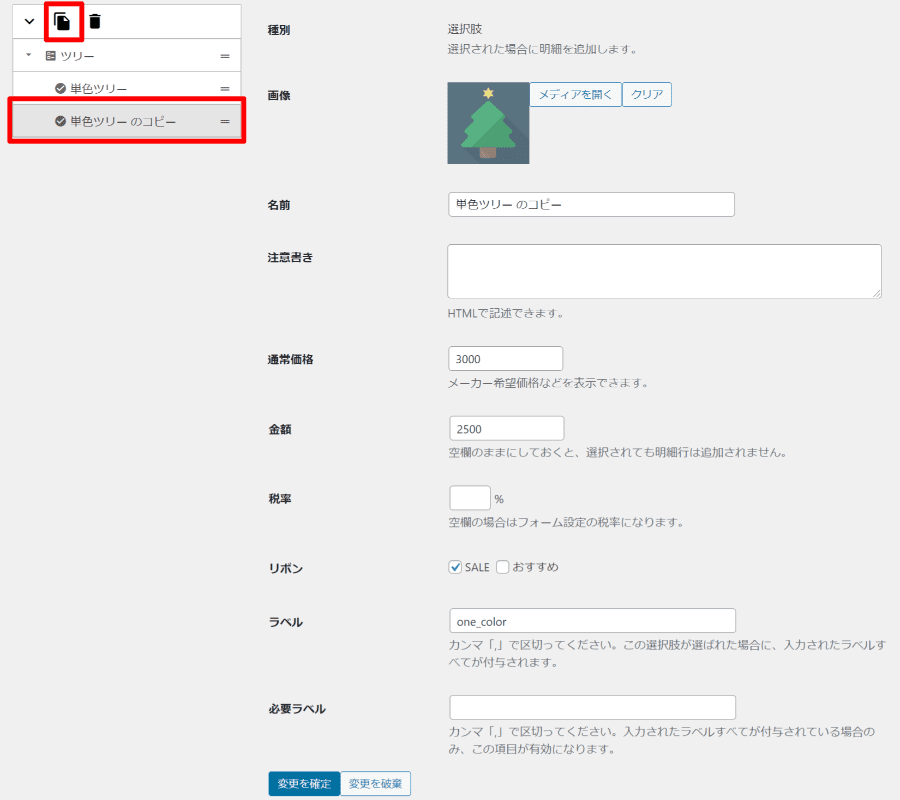Check the おすすめ ribbon checkbox
This screenshot has height=800, width=900.
[503, 567]
